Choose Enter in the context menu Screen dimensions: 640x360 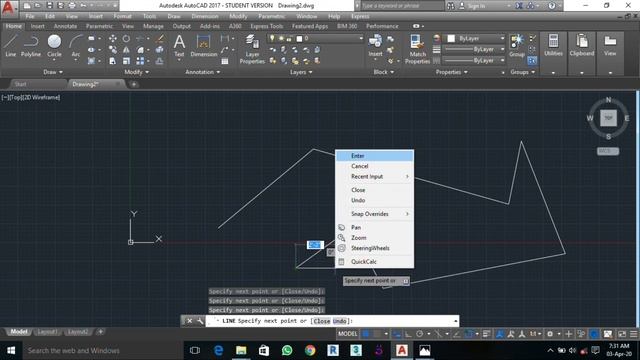[374, 156]
